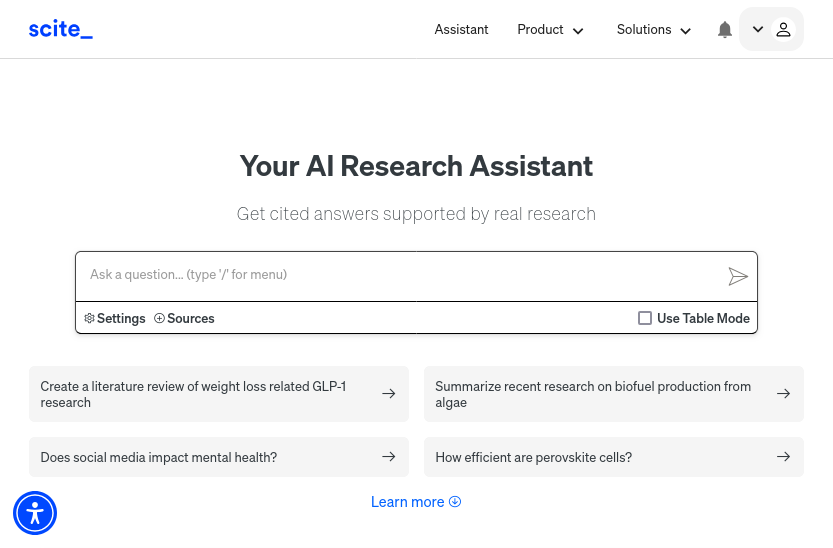Send the question with the paper plane icon
The height and width of the screenshot is (548, 833).
[738, 276]
